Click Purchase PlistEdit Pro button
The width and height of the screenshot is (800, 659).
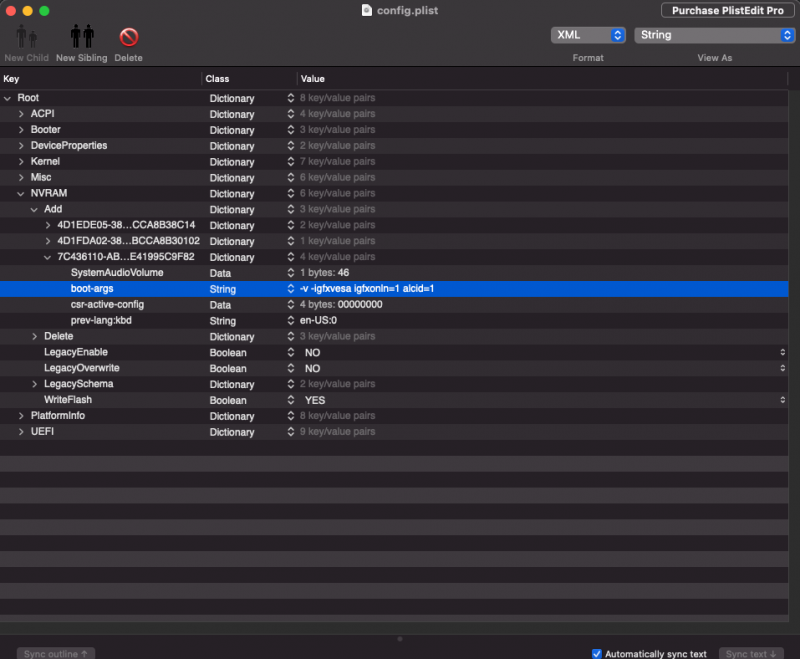(x=728, y=11)
